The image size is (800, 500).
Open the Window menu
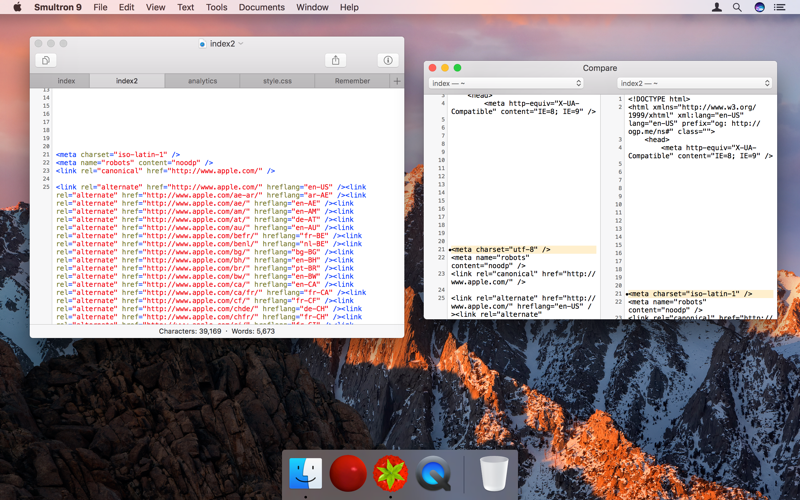pyautogui.click(x=312, y=7)
